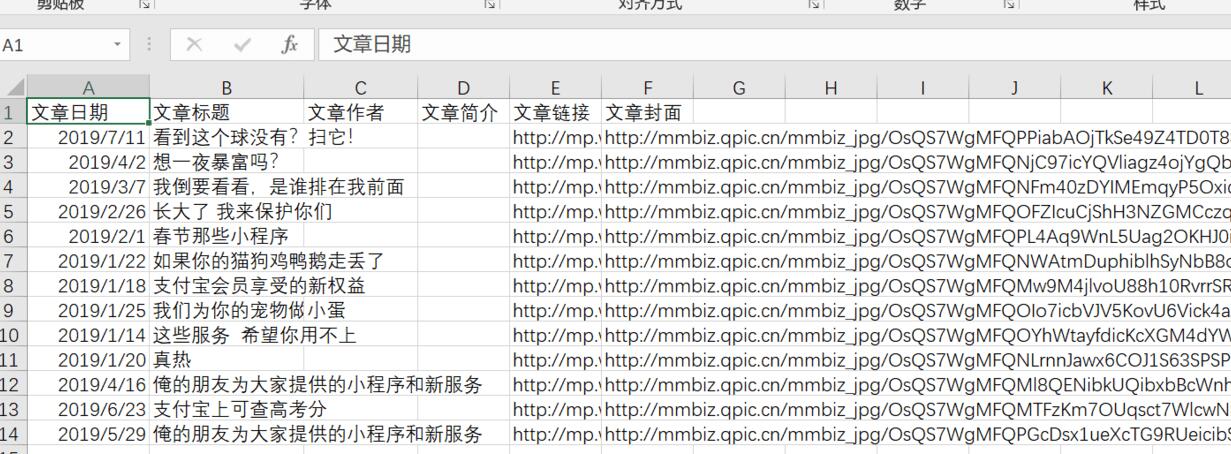Click the 文章封面 header cell

coord(647,112)
